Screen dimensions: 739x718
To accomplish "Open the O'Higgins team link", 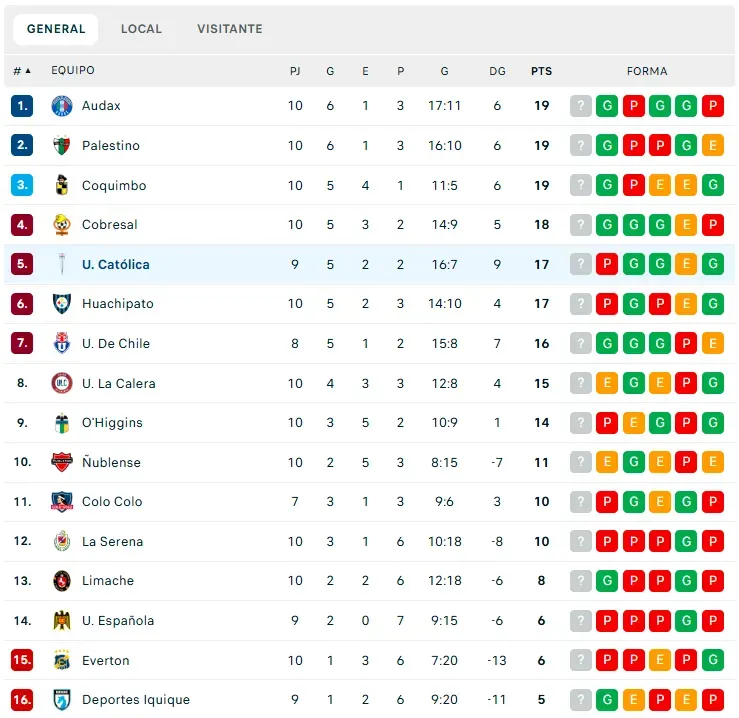I will 112,423.
